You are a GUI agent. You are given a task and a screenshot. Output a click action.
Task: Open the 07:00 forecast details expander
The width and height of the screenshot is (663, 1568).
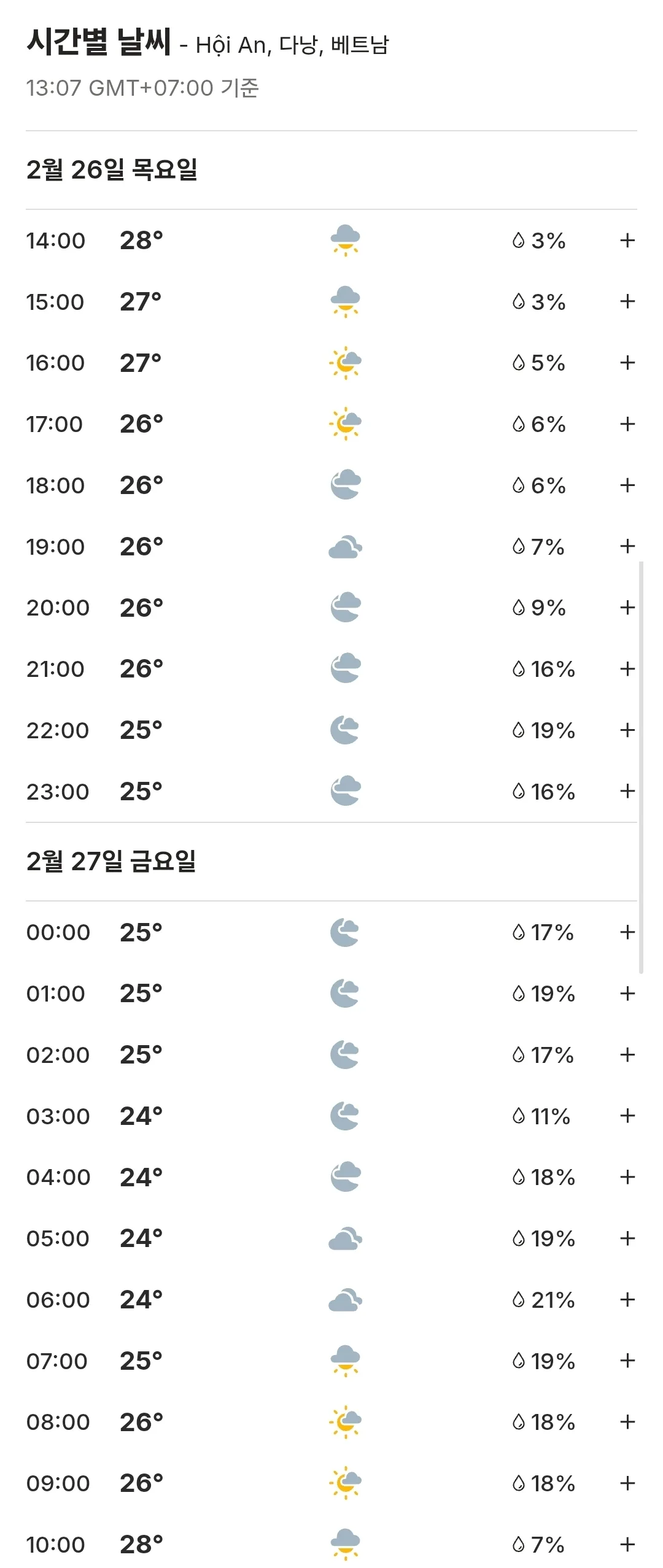pyautogui.click(x=627, y=1361)
